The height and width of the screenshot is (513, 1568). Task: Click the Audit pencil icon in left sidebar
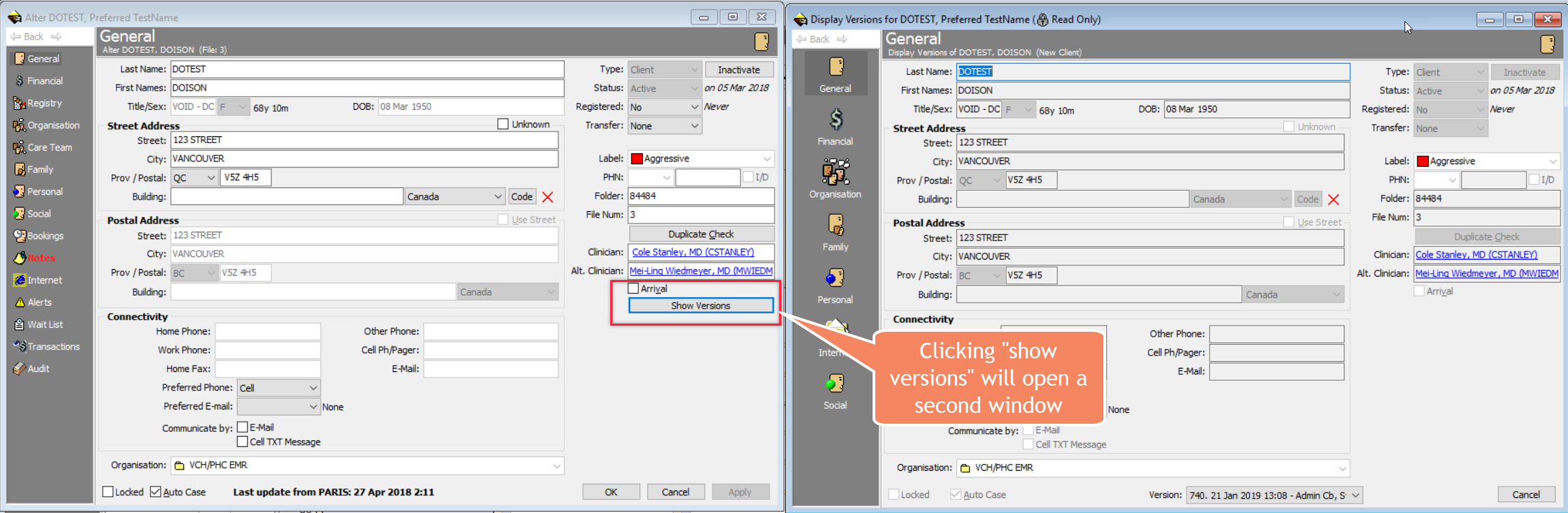pos(20,369)
